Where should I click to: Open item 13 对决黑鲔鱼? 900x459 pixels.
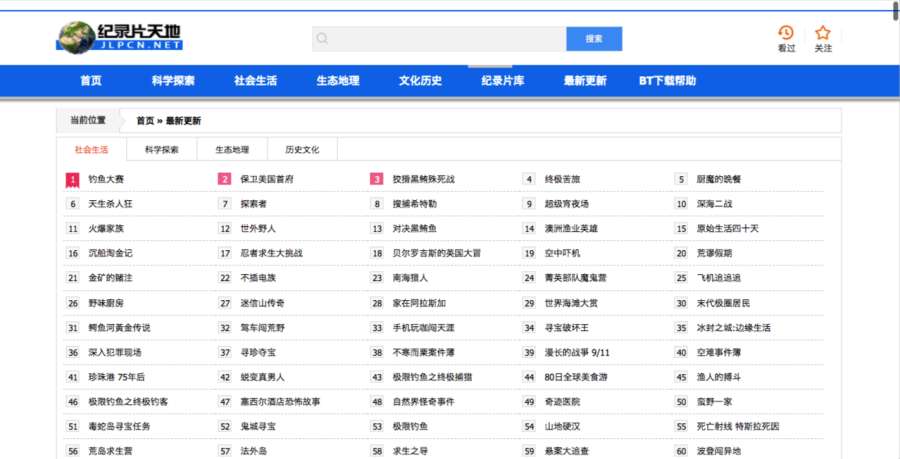tap(415, 228)
